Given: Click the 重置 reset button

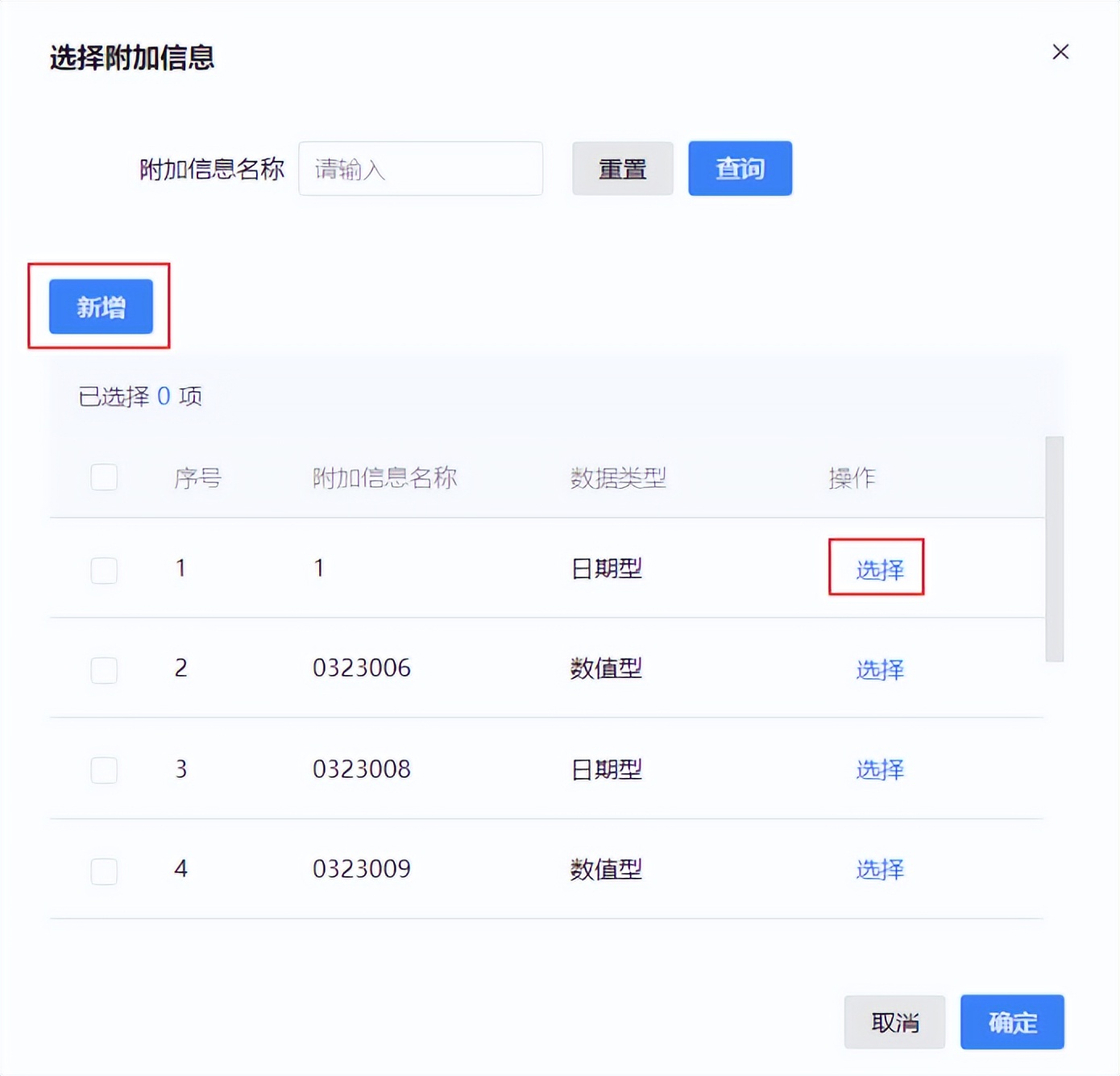Looking at the screenshot, I should tap(622, 168).
